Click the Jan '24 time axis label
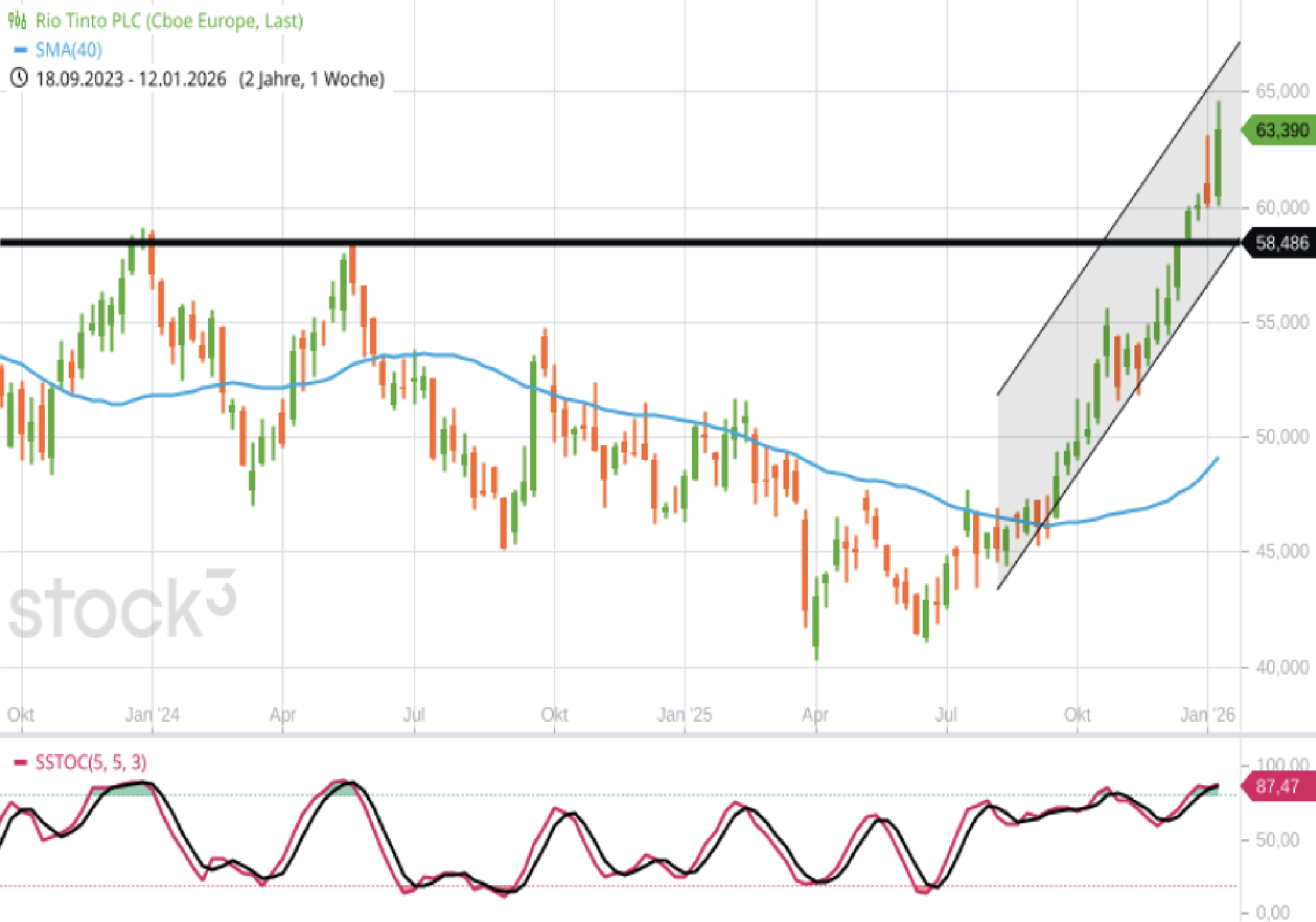Viewport: 1316px width, 922px height. click(152, 715)
